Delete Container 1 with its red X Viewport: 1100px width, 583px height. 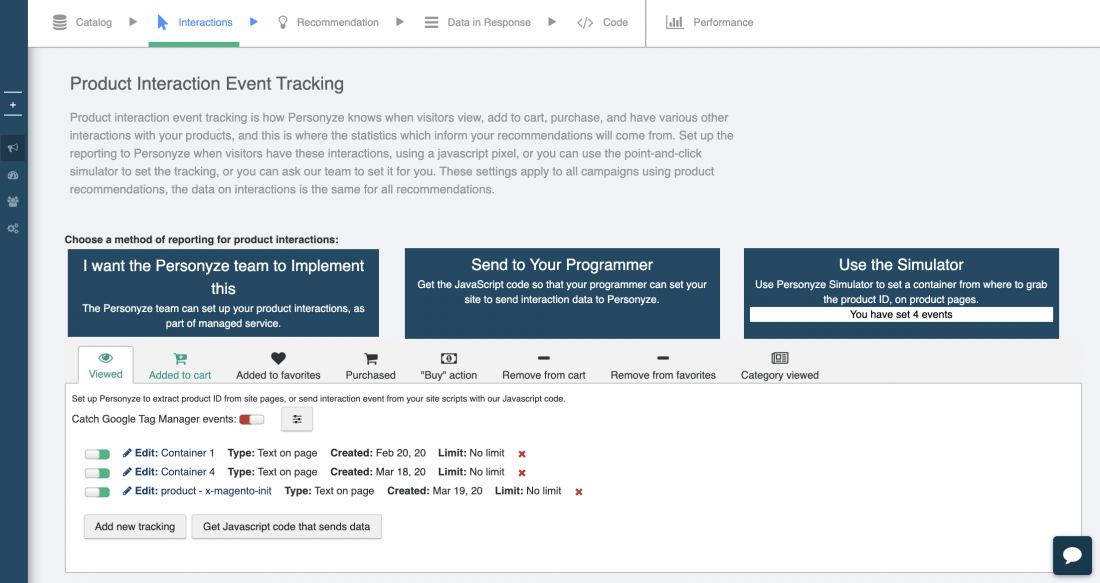pos(522,454)
